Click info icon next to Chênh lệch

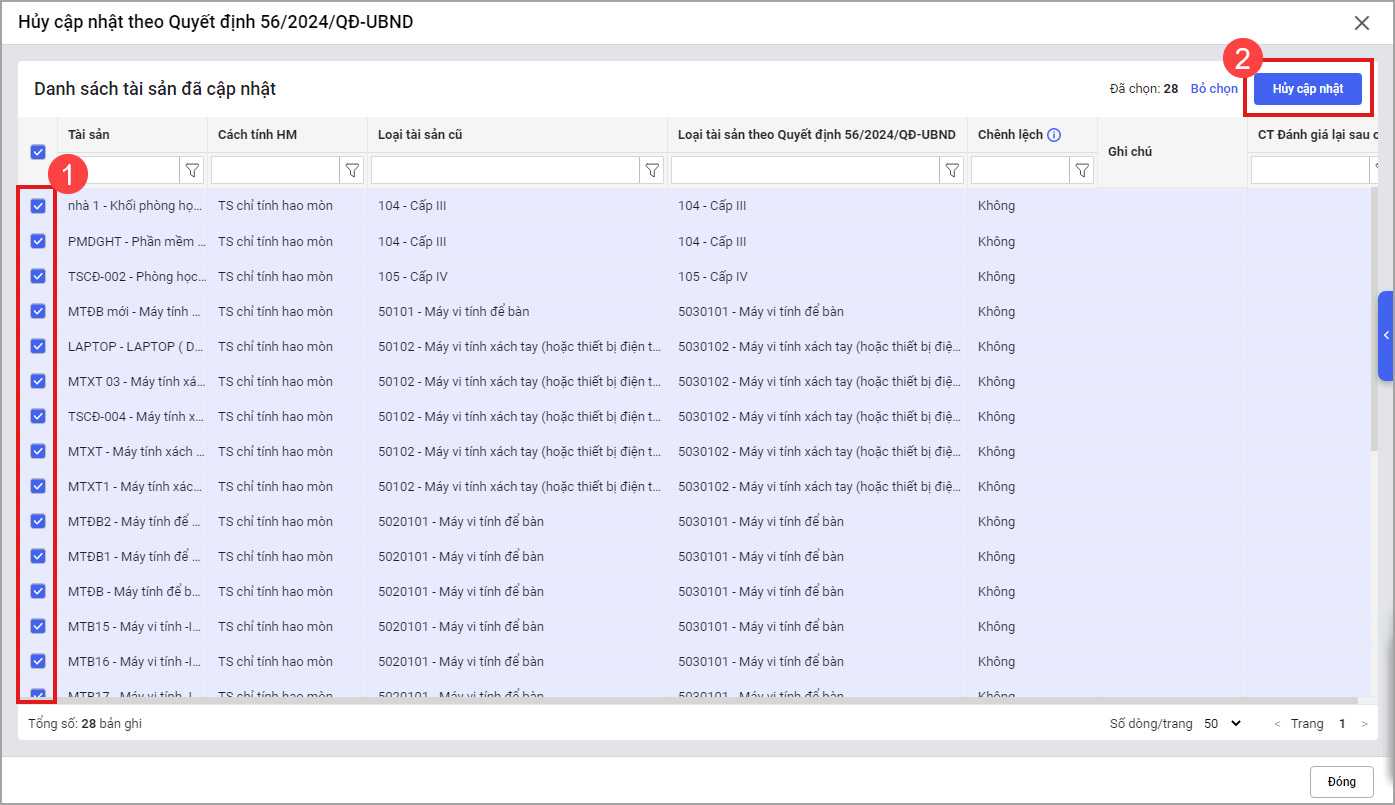click(x=1054, y=135)
